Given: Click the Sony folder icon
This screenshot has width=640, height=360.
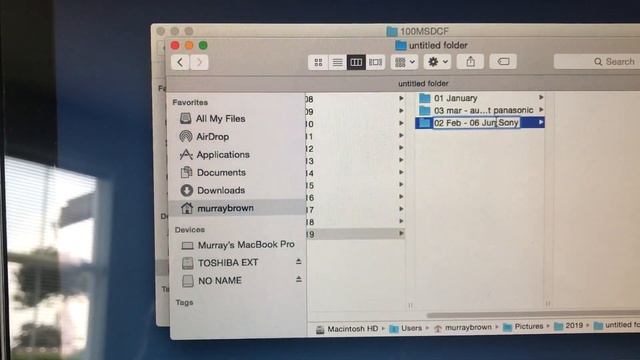Looking at the screenshot, I should pyautogui.click(x=425, y=122).
